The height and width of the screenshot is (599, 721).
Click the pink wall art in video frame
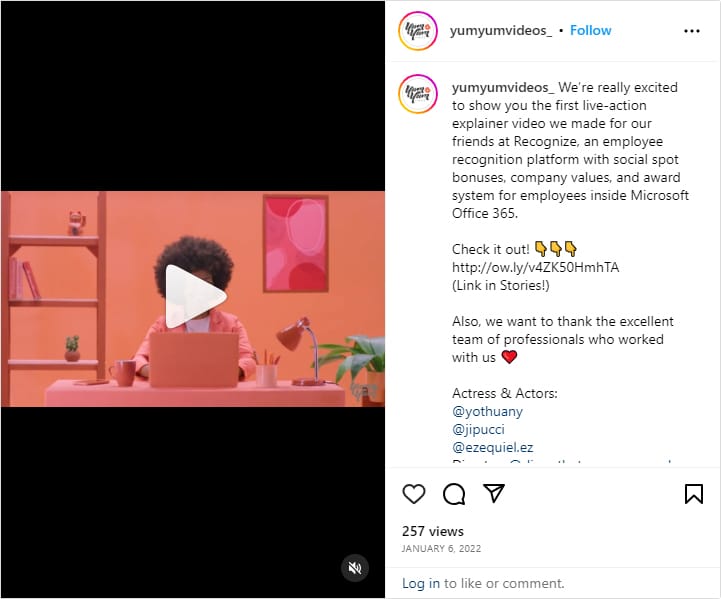(x=296, y=244)
